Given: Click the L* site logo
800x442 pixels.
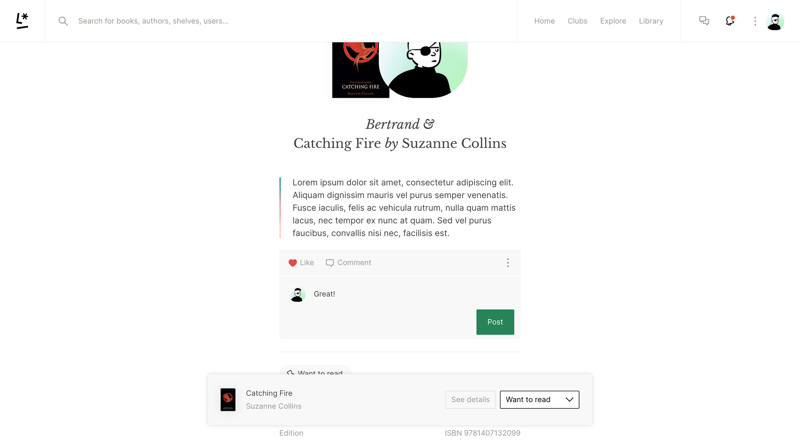Looking at the screenshot, I should pyautogui.click(x=22, y=21).
